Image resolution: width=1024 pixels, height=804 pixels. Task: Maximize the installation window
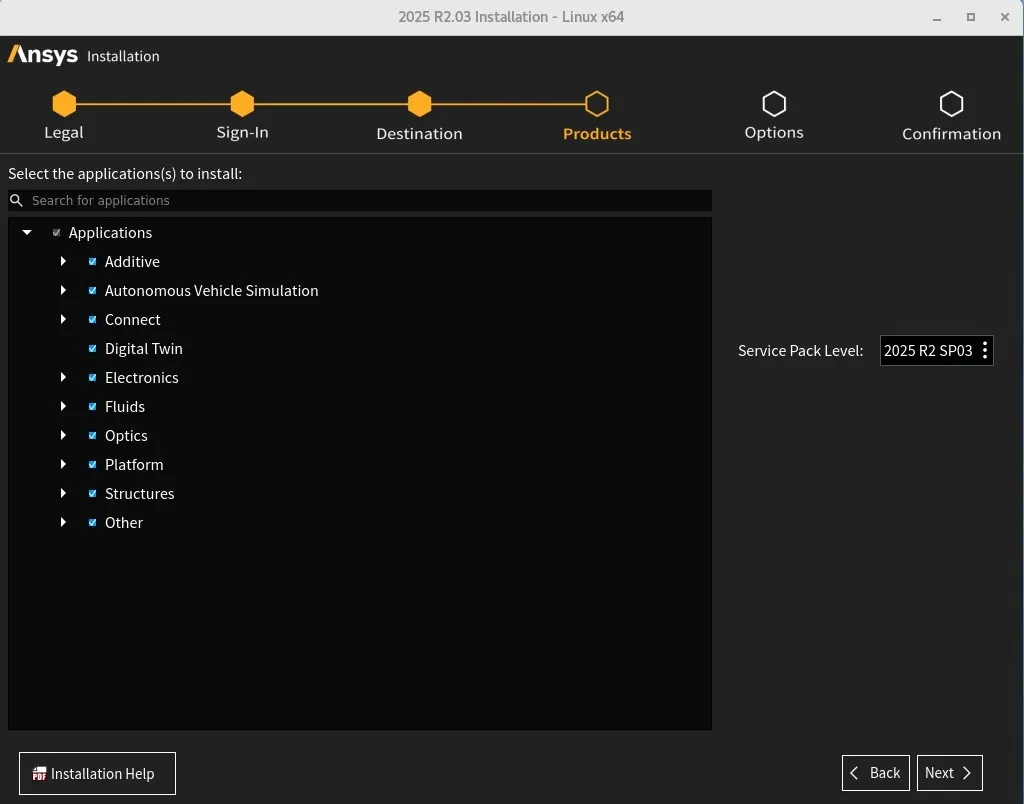pos(971,18)
